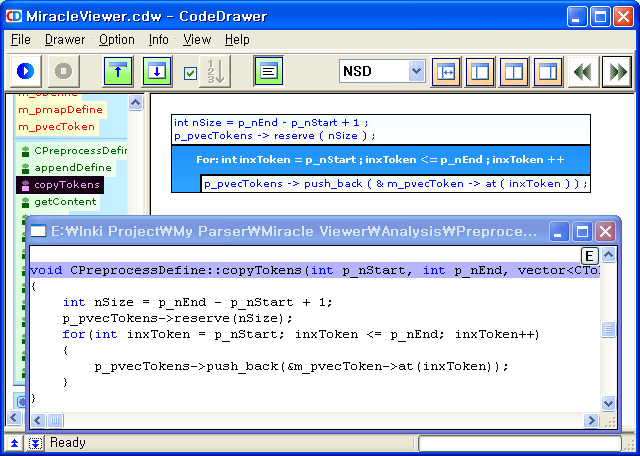Open the Option menu
This screenshot has height=456, width=640.
pyautogui.click(x=117, y=40)
